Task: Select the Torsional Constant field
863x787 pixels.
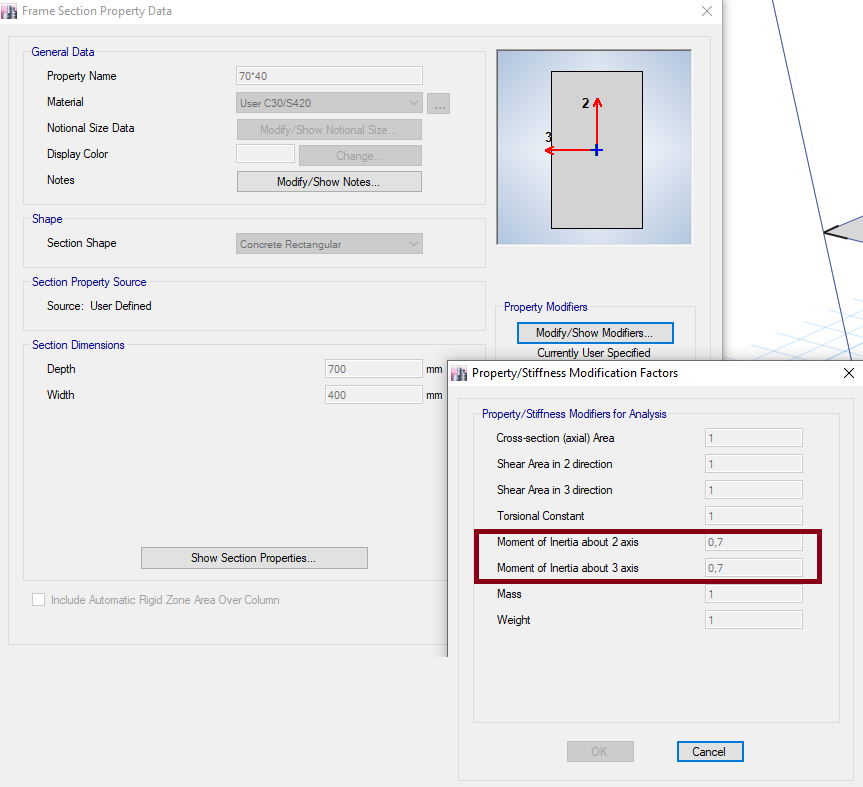Action: pyautogui.click(x=753, y=516)
